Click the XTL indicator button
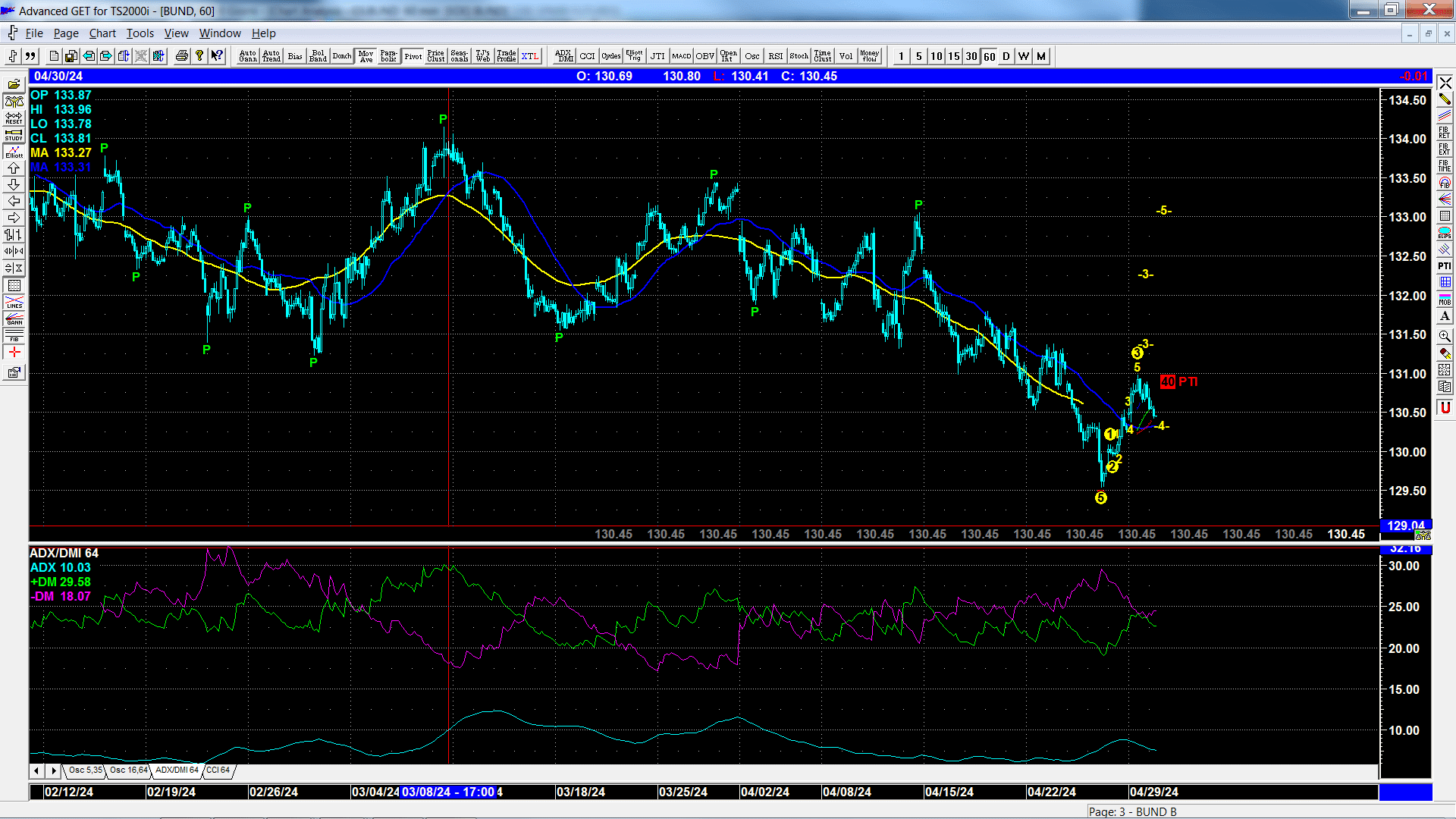Viewport: 1456px width, 819px height. coord(530,56)
